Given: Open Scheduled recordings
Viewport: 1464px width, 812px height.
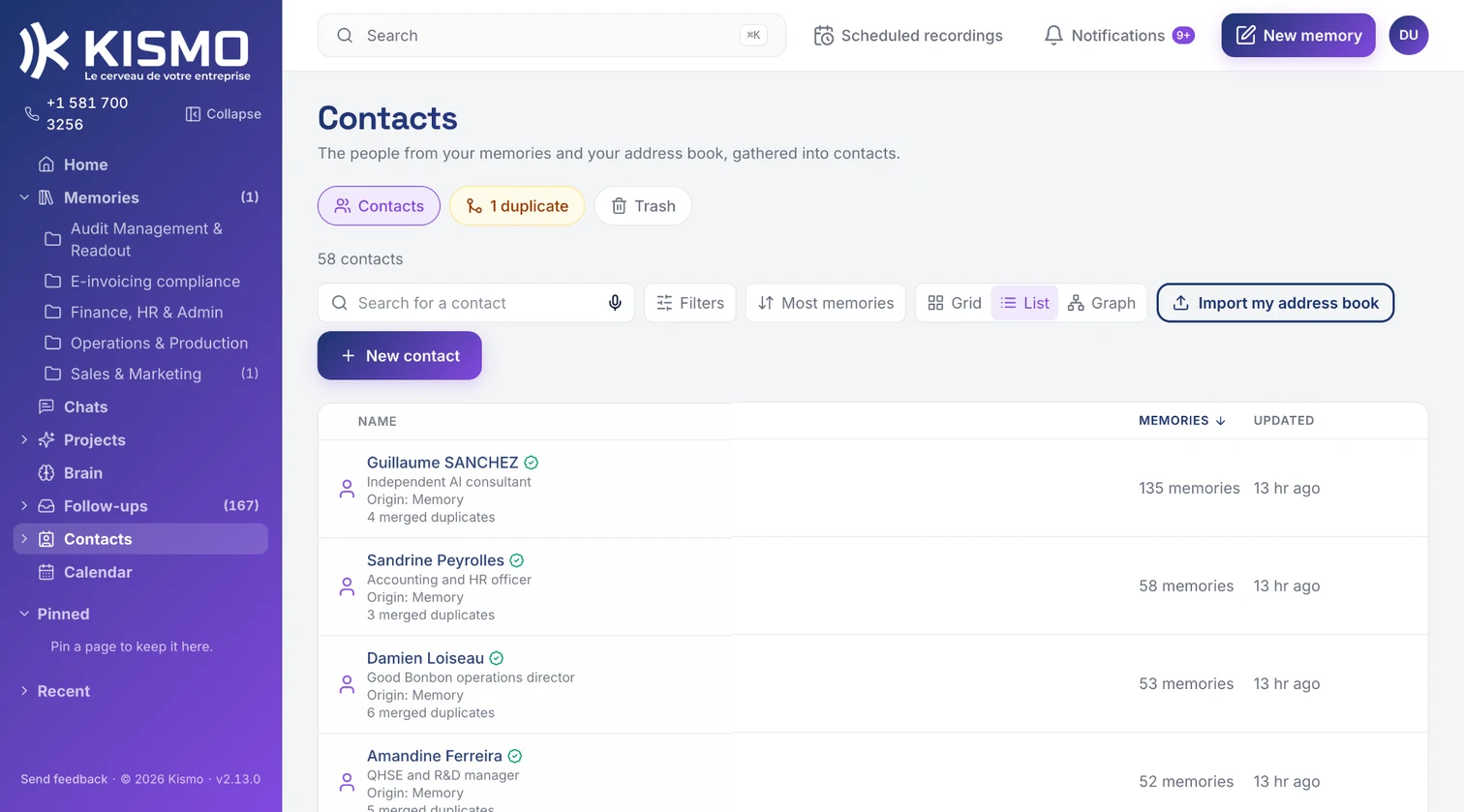Looking at the screenshot, I should (908, 36).
